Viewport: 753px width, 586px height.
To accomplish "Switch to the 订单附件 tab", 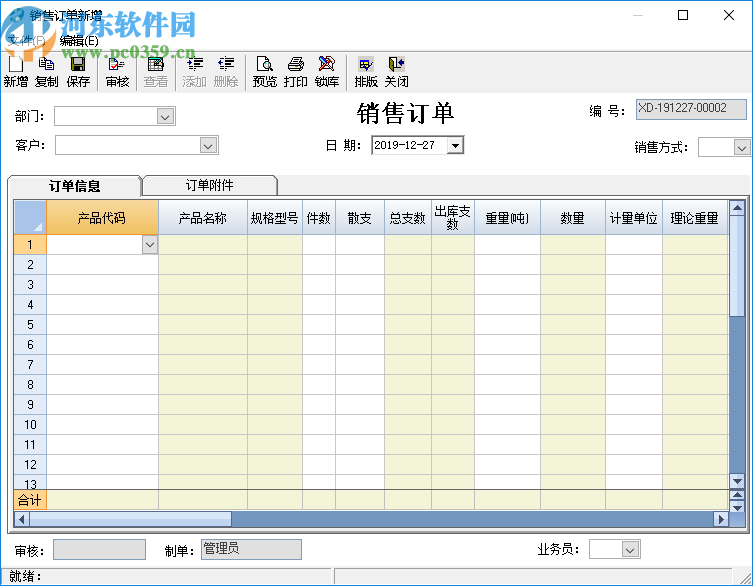I will 209,185.
